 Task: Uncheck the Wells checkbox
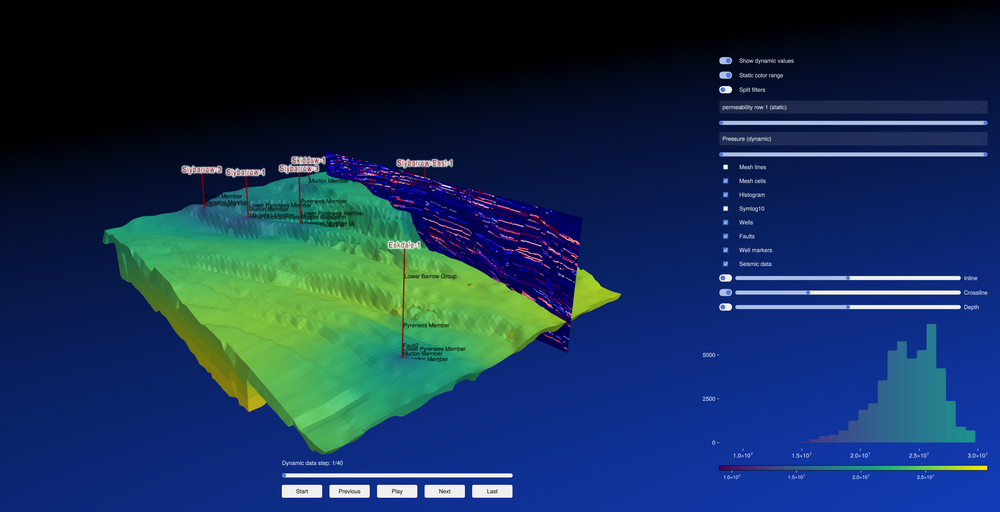tap(725, 223)
